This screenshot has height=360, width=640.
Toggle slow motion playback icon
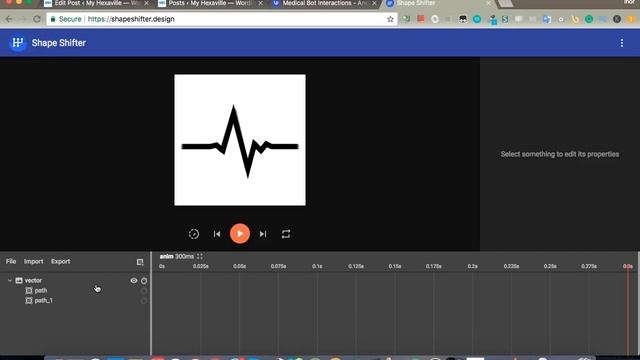pos(194,234)
